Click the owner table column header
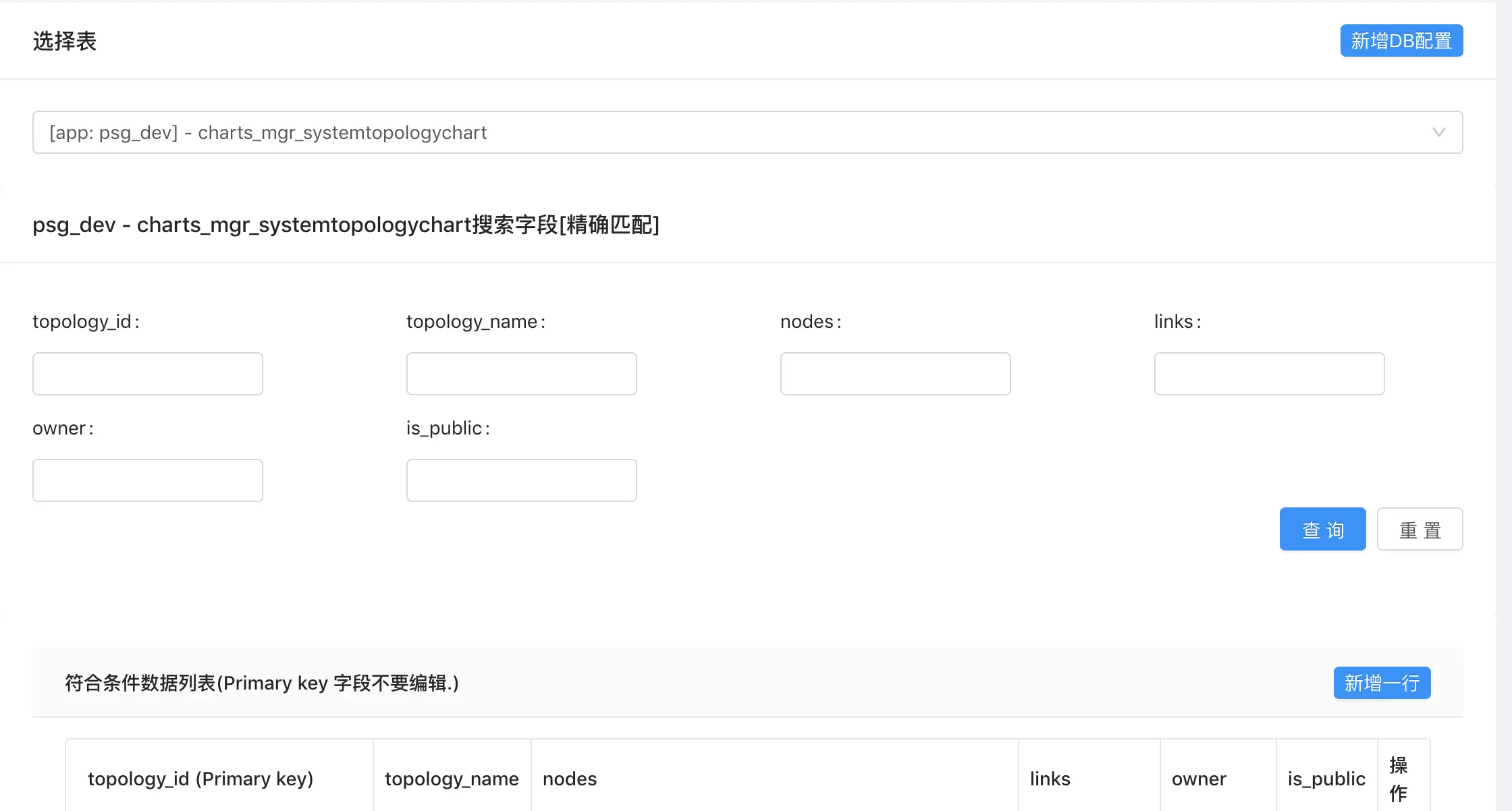The height and width of the screenshot is (811, 1512). coord(1199,779)
